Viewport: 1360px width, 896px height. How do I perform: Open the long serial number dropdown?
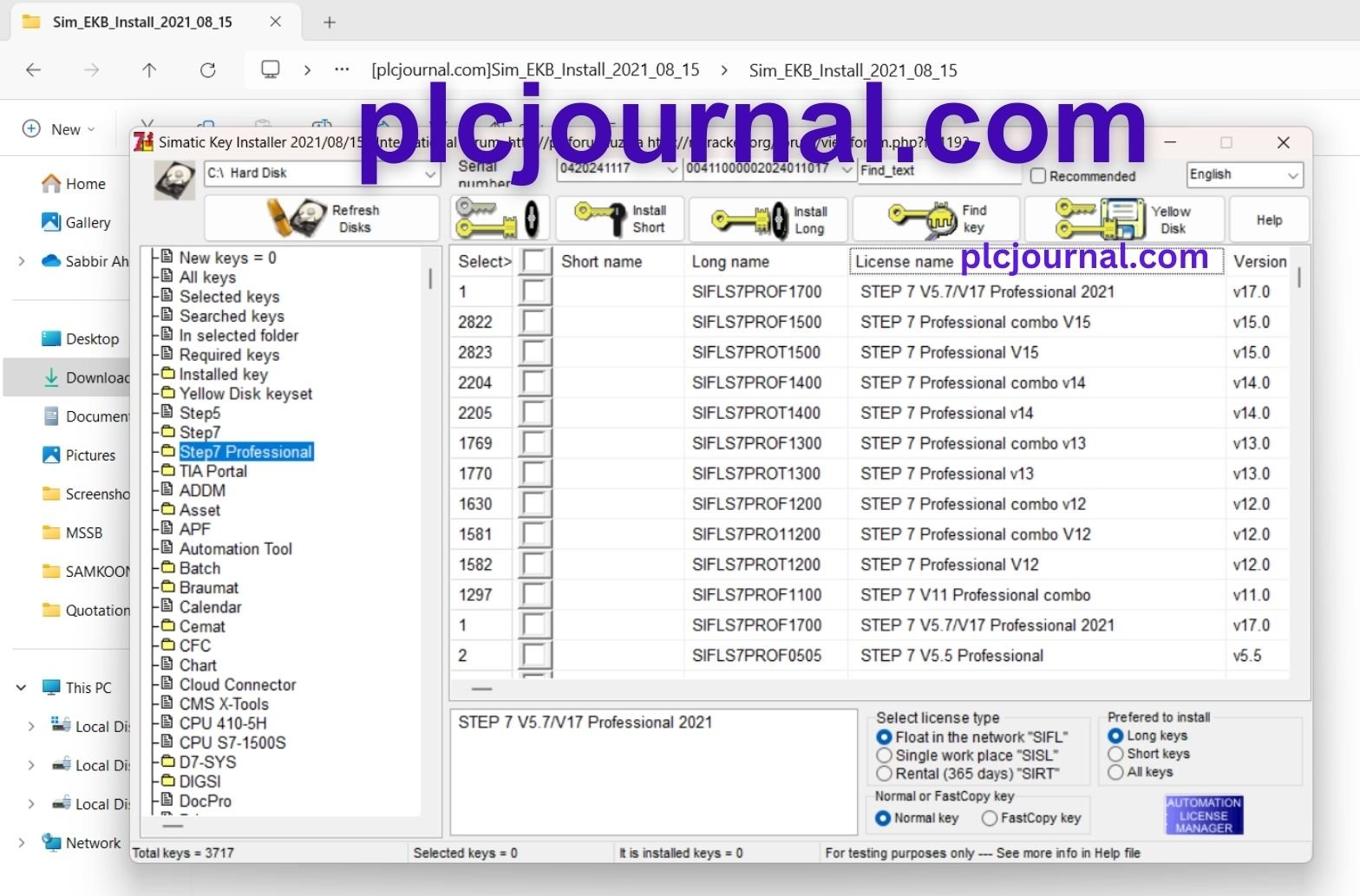(x=770, y=169)
